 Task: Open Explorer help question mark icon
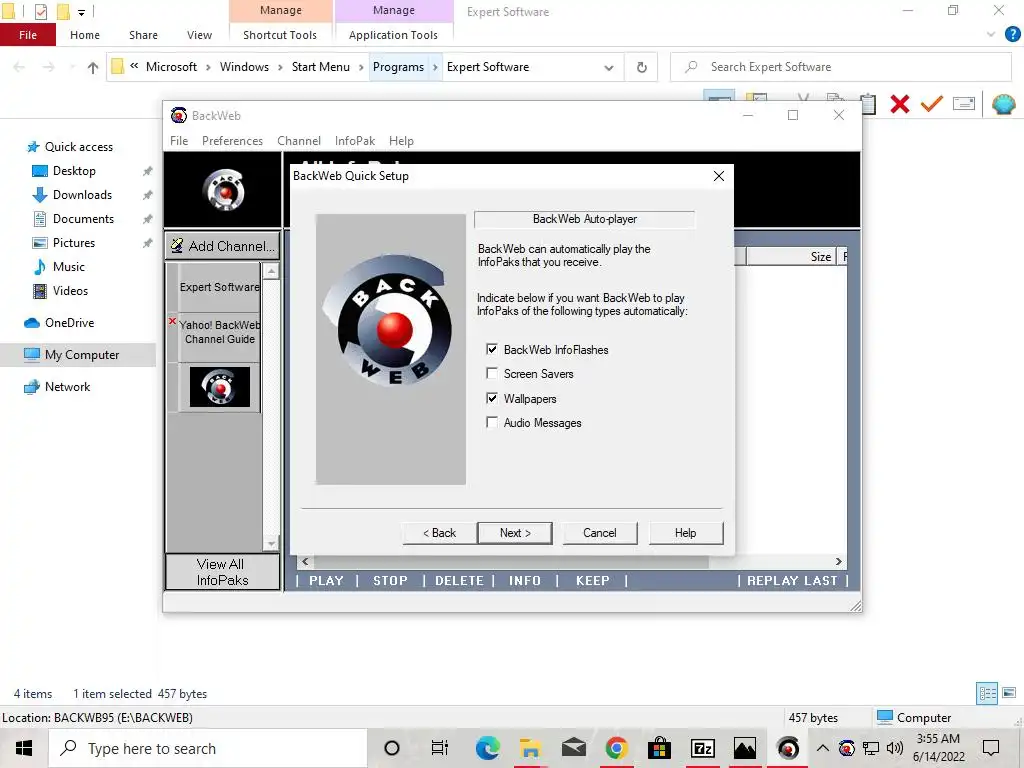click(x=1012, y=35)
